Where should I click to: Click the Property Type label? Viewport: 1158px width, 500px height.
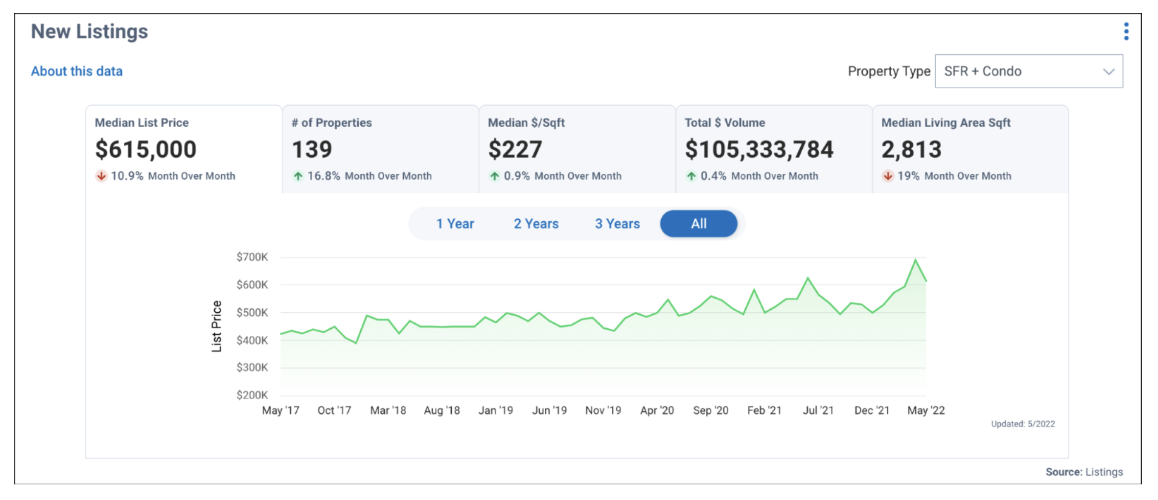click(x=889, y=72)
